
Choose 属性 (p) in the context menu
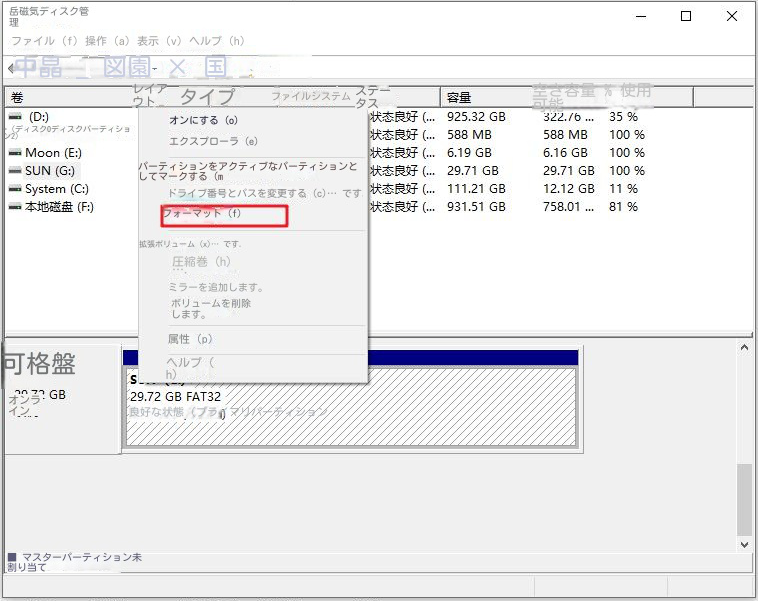pyautogui.click(x=190, y=339)
